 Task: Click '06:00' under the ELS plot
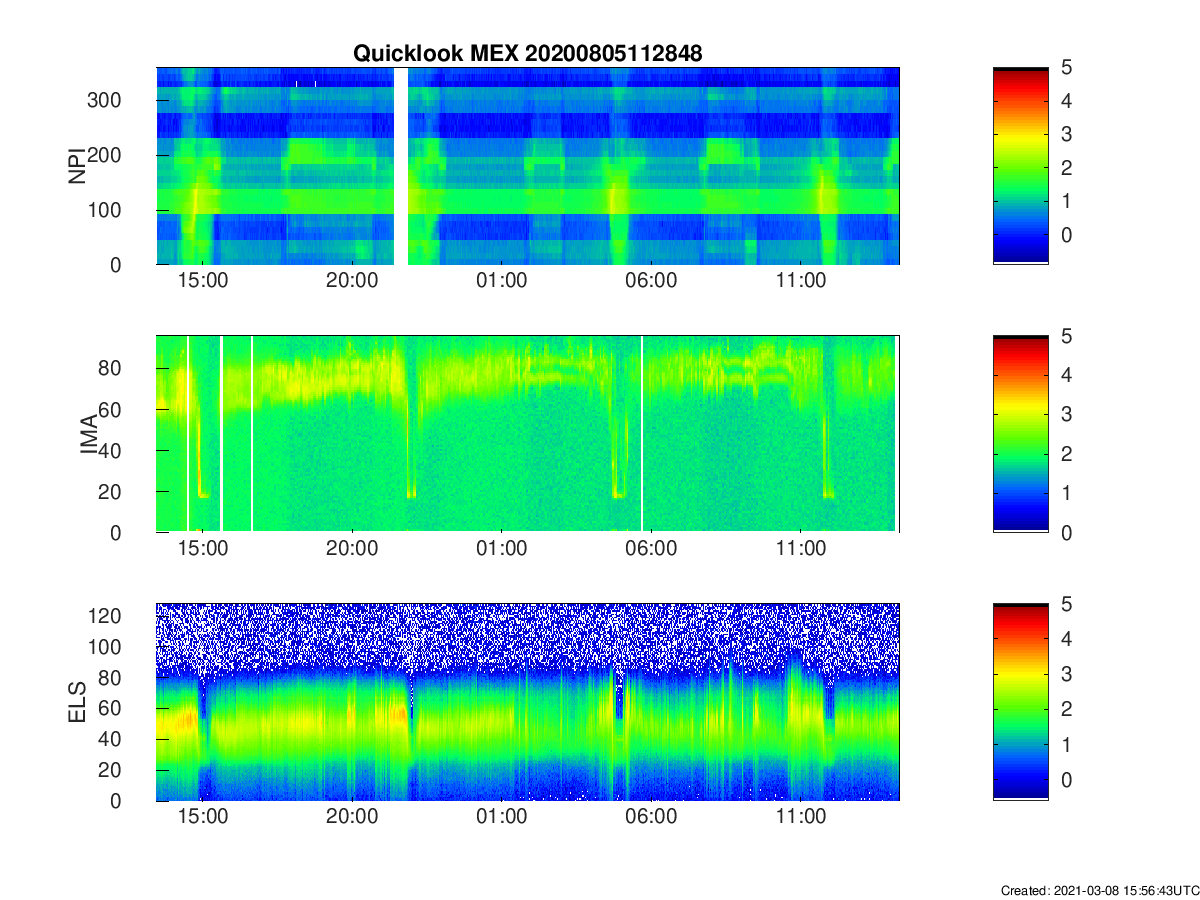650,817
